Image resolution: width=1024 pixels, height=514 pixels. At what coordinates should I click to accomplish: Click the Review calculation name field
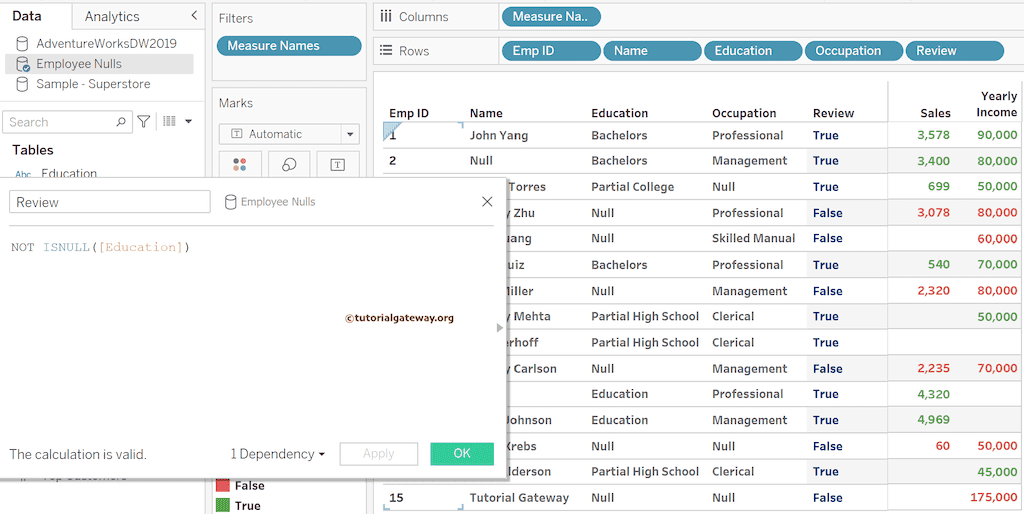tap(109, 202)
